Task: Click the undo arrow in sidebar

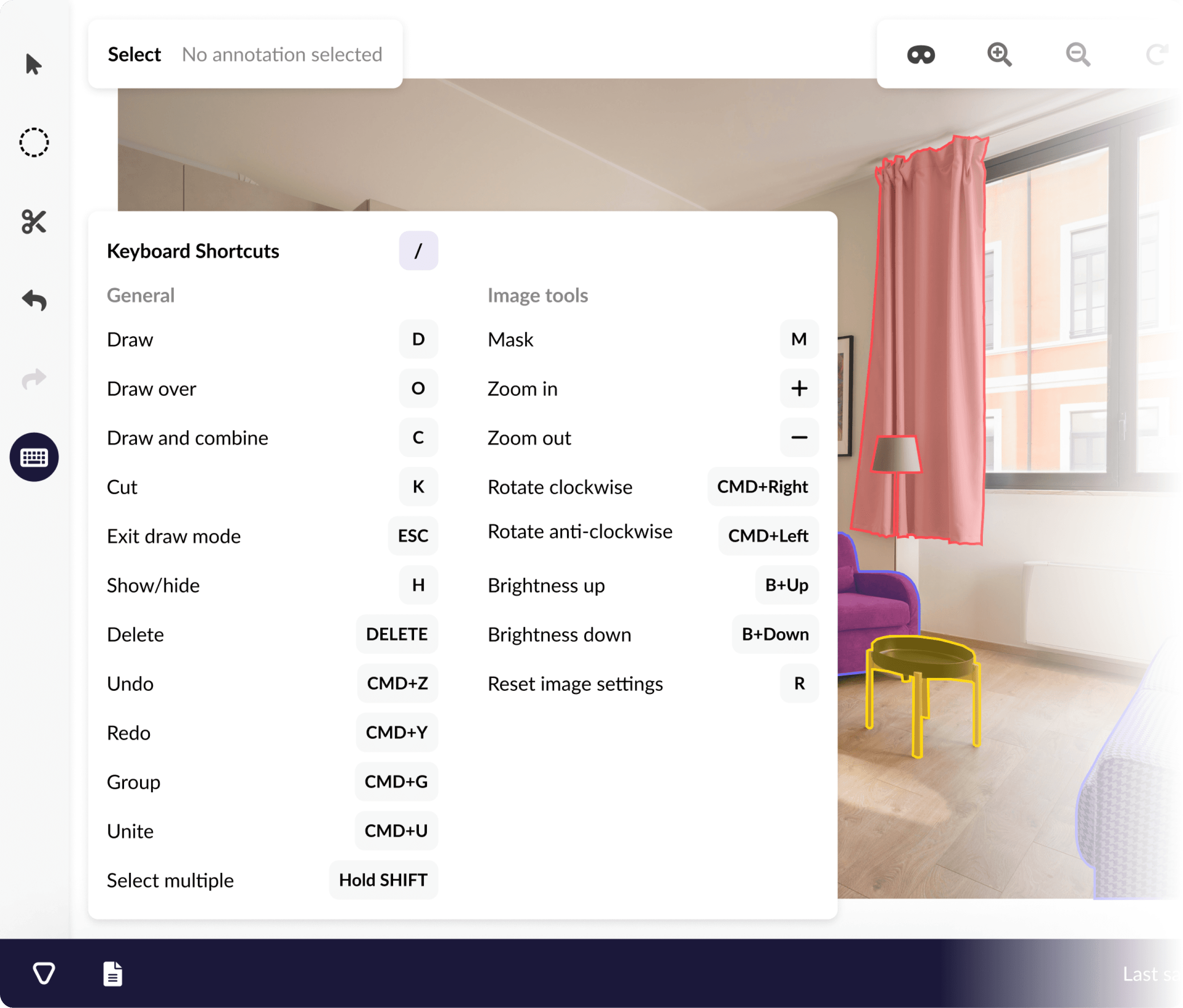Action: tap(34, 300)
